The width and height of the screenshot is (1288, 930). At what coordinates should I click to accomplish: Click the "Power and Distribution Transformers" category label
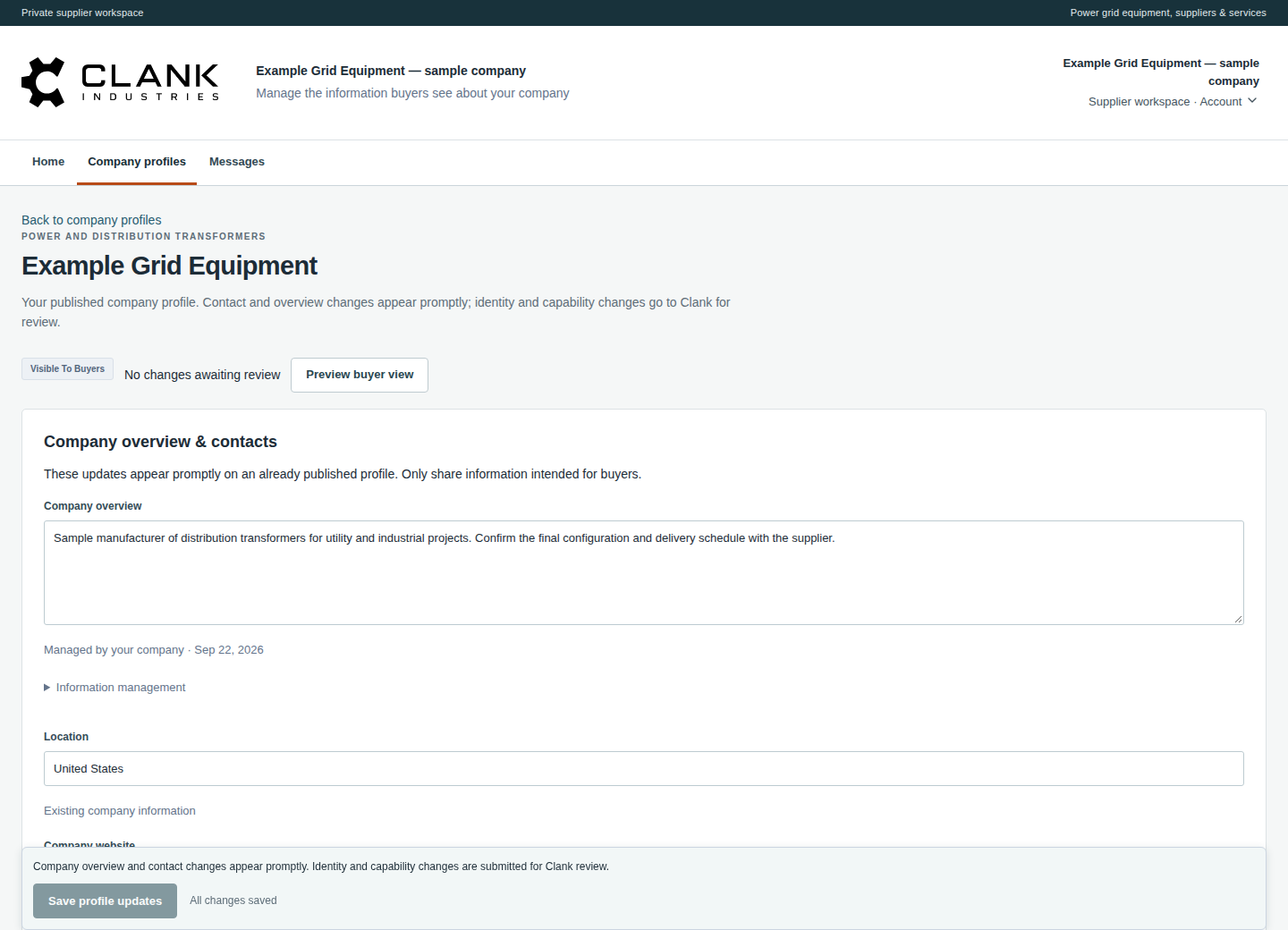click(143, 237)
